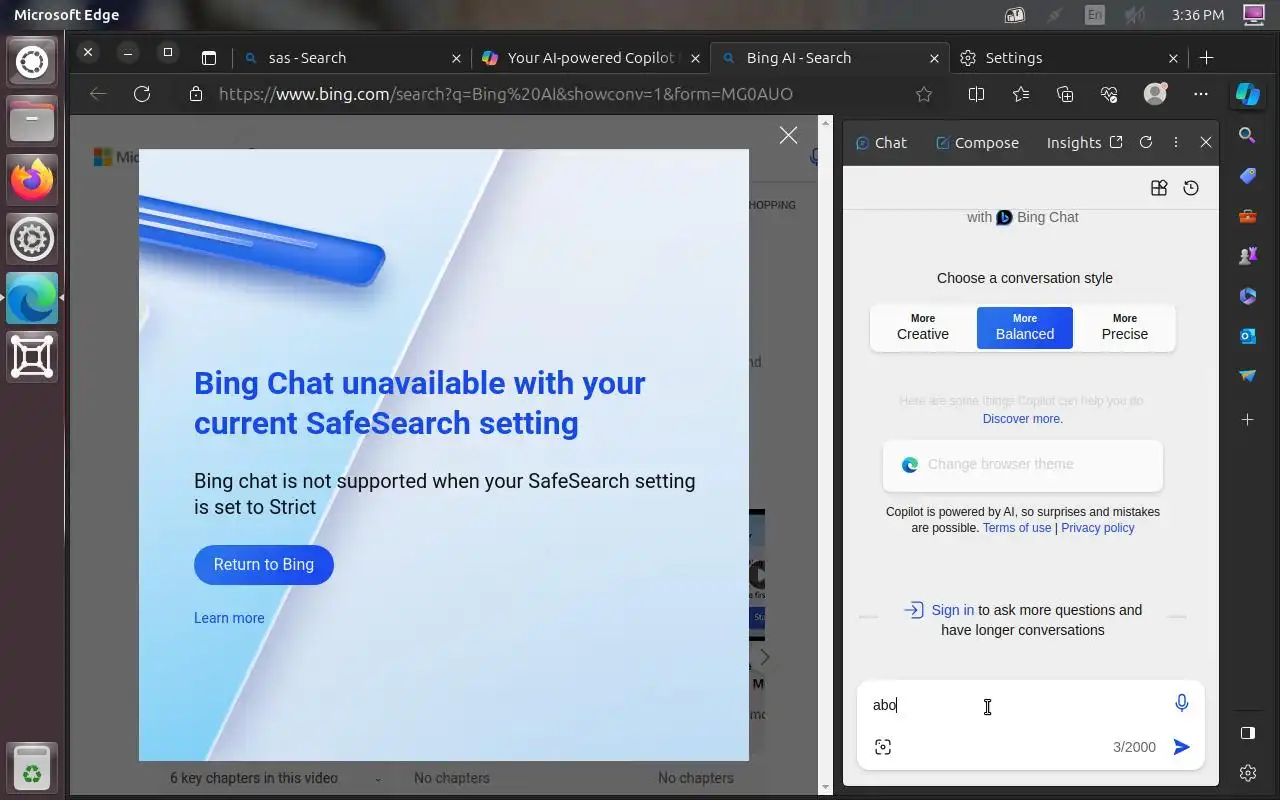This screenshot has height=800, width=1280.
Task: Switch to the Insights tab
Action: tap(1074, 143)
